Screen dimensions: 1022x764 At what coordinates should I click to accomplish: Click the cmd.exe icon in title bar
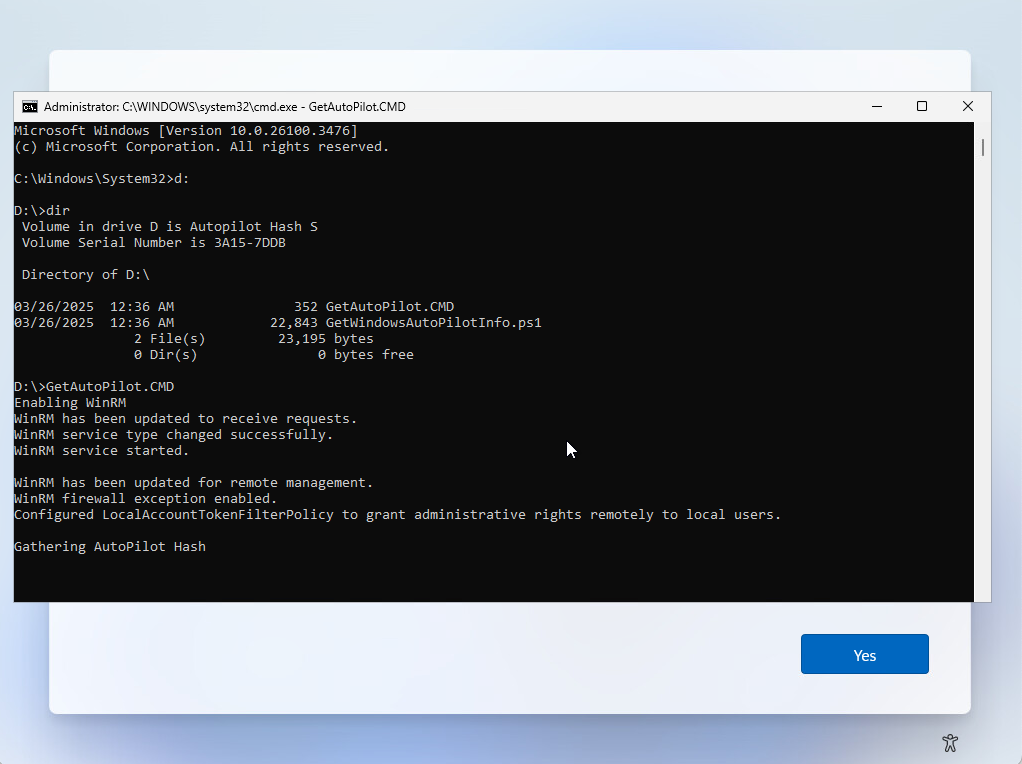click(29, 107)
